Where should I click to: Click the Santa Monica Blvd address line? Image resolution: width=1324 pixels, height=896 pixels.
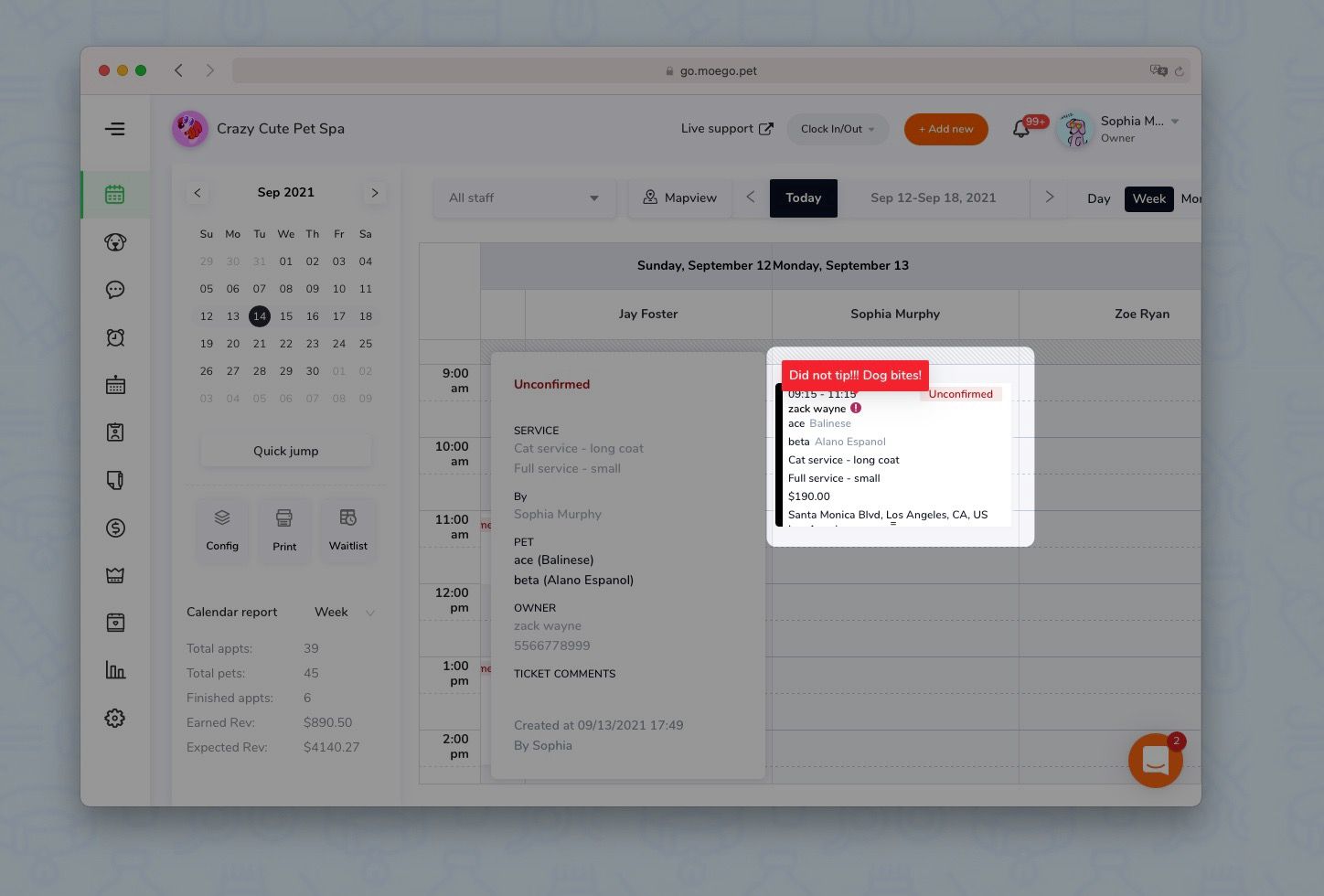pyautogui.click(x=888, y=515)
